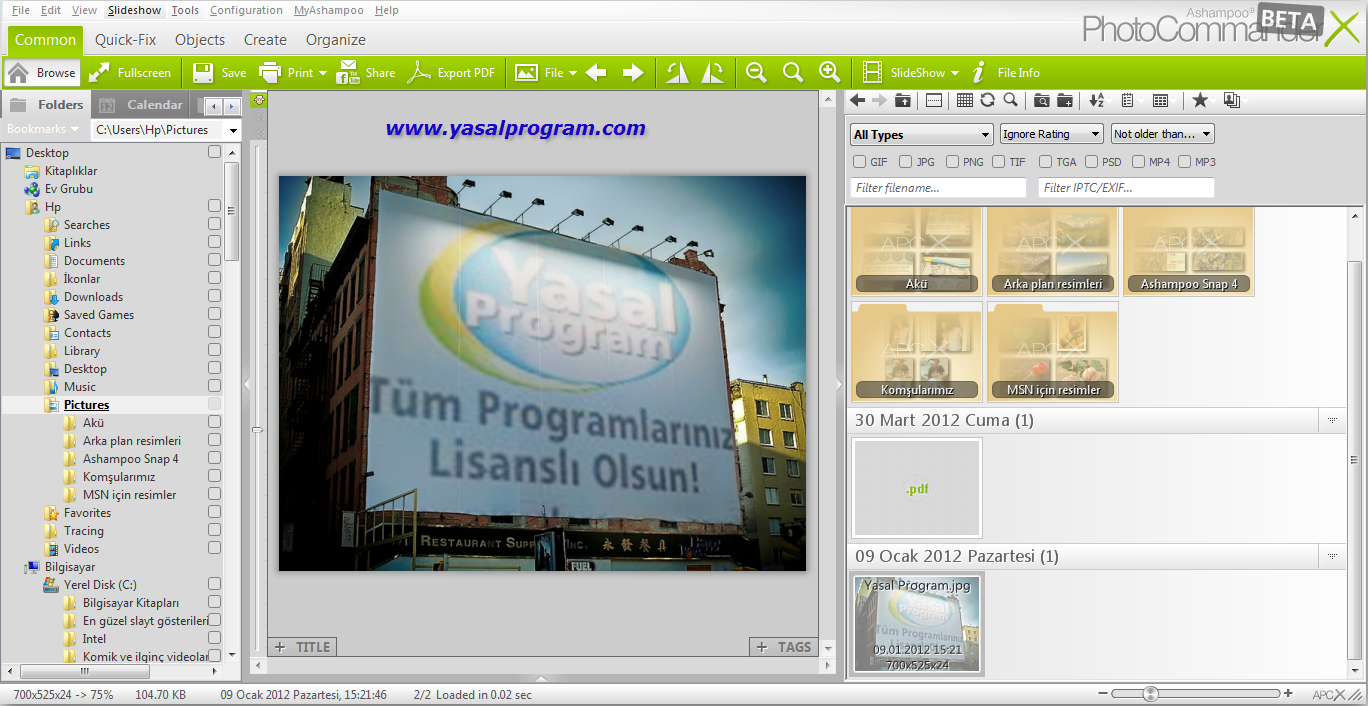Click the zoom slider handle in status bar
This screenshot has width=1368, height=706.
[1151, 693]
